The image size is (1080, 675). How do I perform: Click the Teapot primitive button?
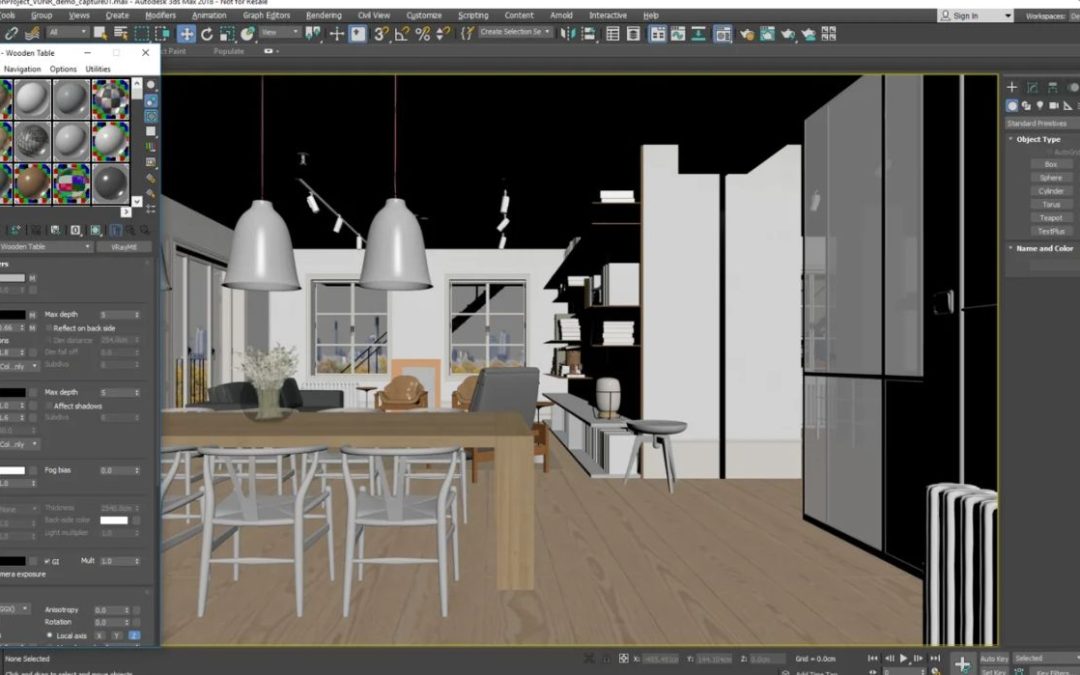point(1051,218)
